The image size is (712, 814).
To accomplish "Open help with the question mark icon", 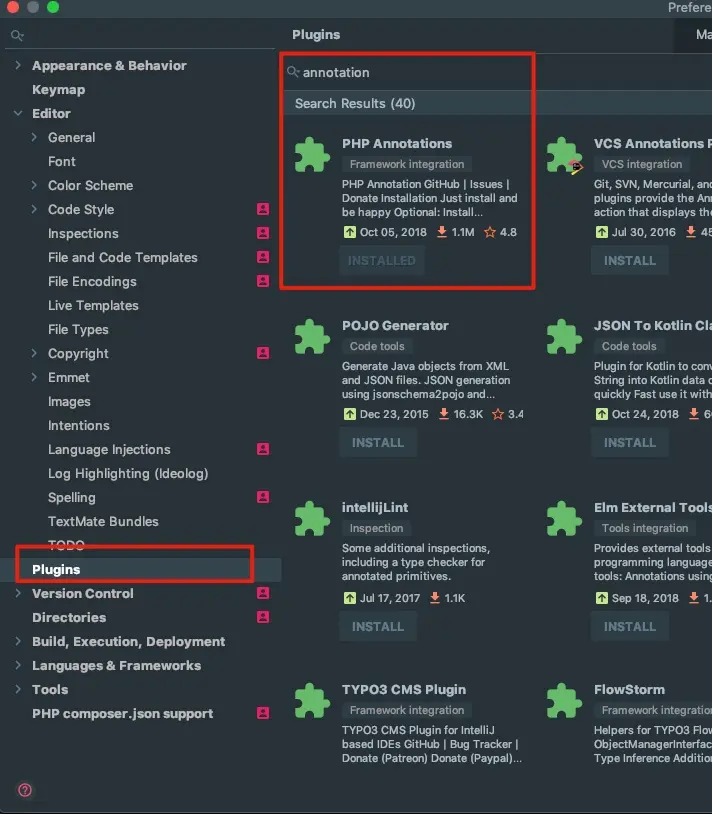I will pos(25,789).
